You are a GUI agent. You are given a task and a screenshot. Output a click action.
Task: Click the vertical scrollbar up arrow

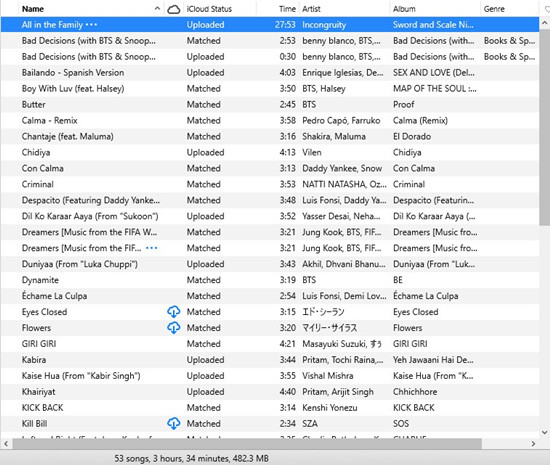(x=544, y=23)
